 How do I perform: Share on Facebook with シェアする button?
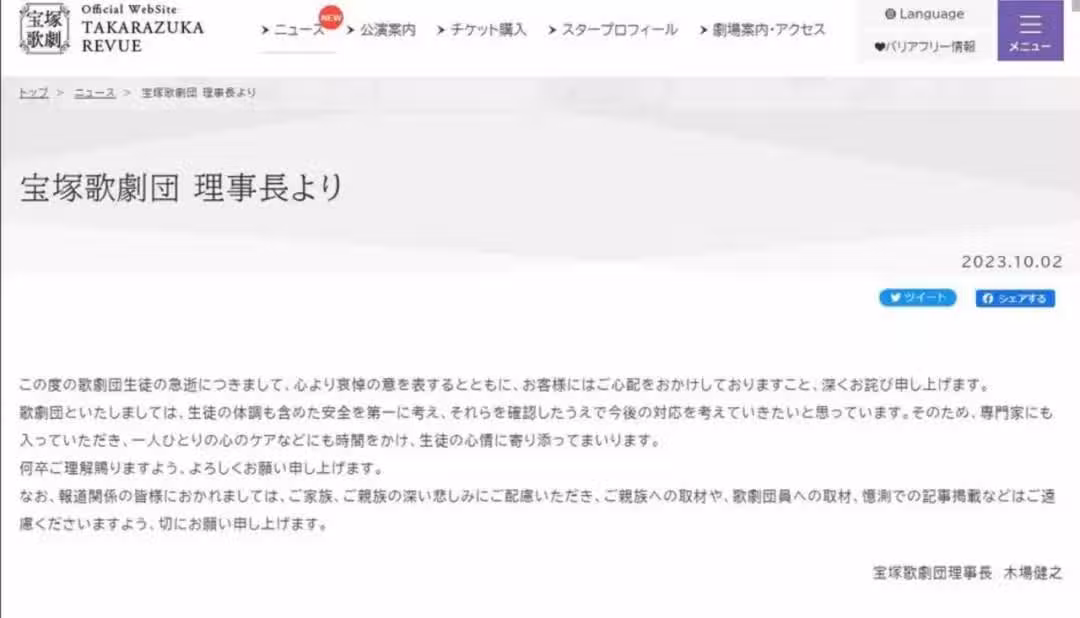[x=1015, y=298]
